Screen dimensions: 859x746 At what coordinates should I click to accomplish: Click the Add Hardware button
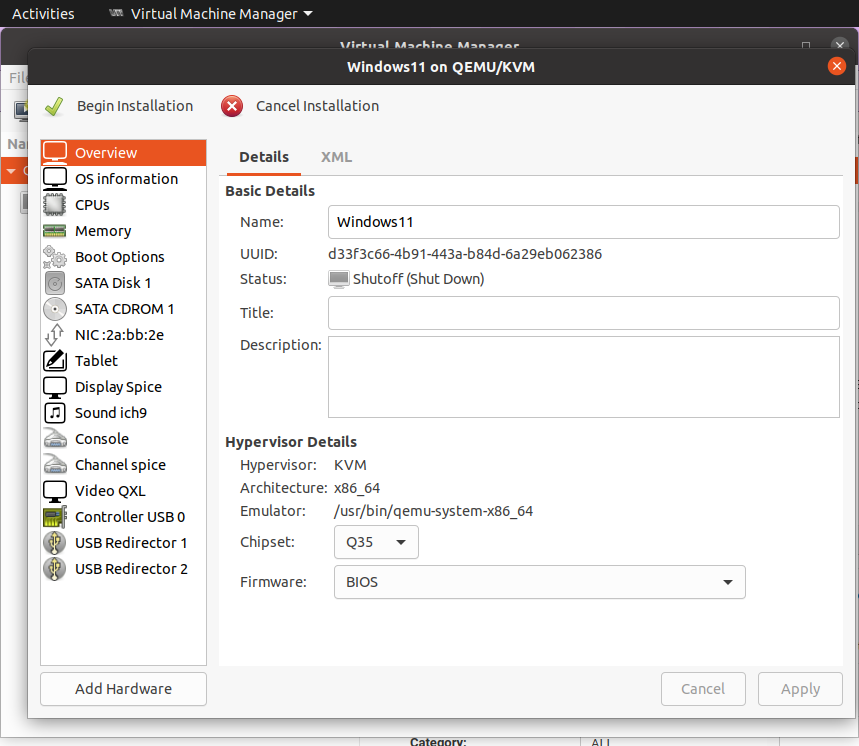pyautogui.click(x=123, y=688)
